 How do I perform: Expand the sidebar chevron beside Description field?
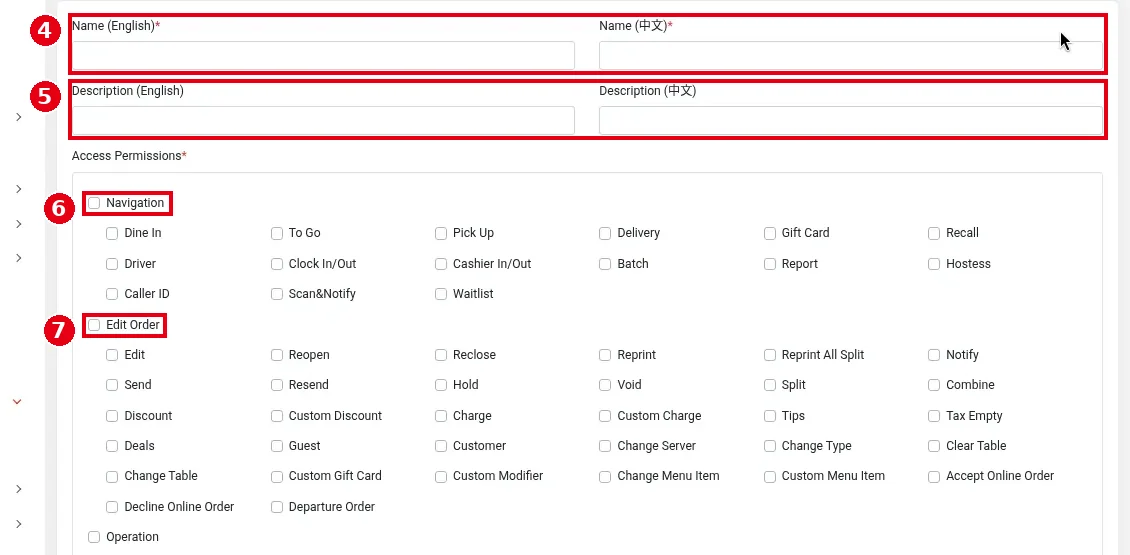tap(19, 117)
